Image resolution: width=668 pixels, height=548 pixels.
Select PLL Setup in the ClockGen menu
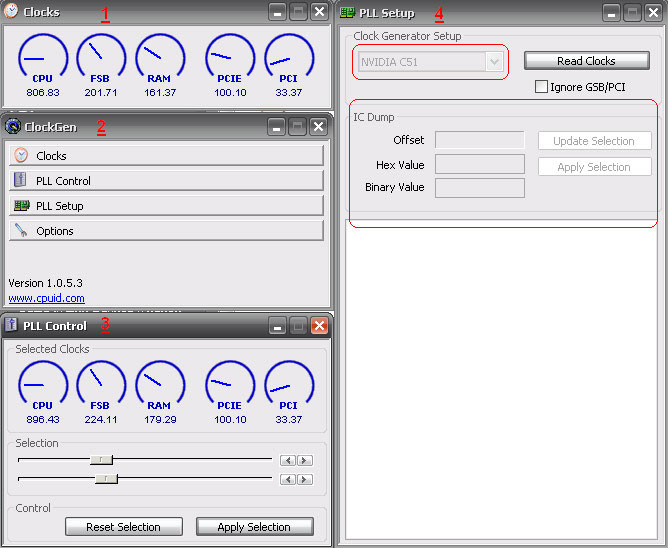pyautogui.click(x=166, y=206)
